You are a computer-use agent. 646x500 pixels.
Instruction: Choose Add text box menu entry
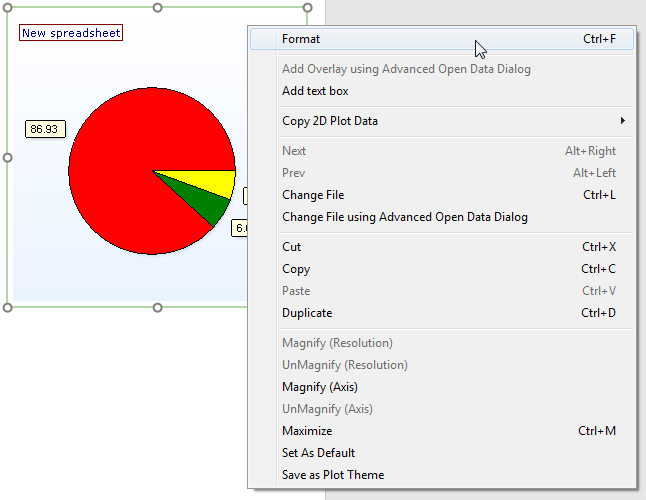315,91
